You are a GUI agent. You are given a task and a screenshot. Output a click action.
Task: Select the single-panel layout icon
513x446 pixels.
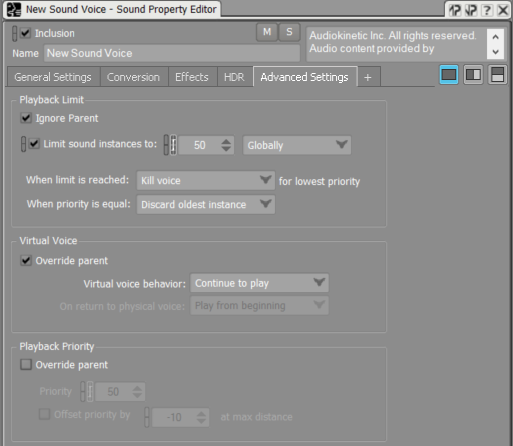tap(448, 75)
